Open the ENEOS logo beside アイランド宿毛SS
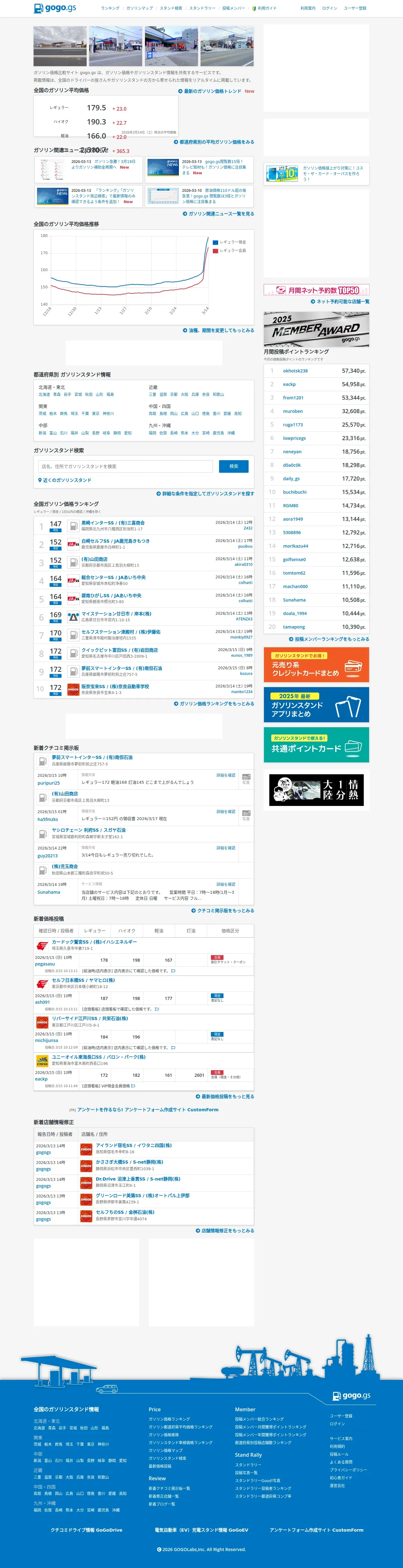This screenshot has width=403, height=1568. (x=86, y=1149)
